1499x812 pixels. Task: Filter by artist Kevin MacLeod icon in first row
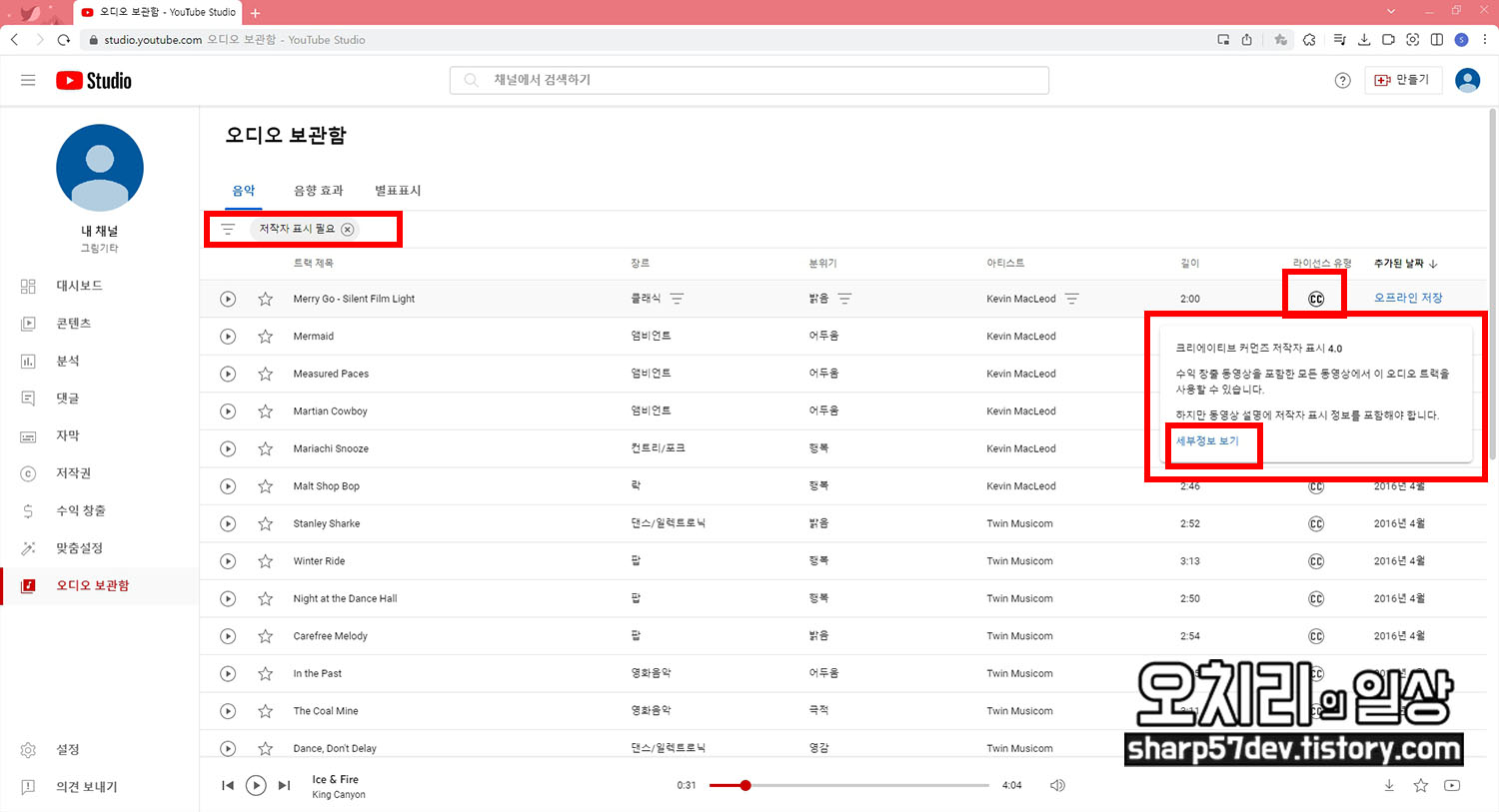click(1072, 299)
